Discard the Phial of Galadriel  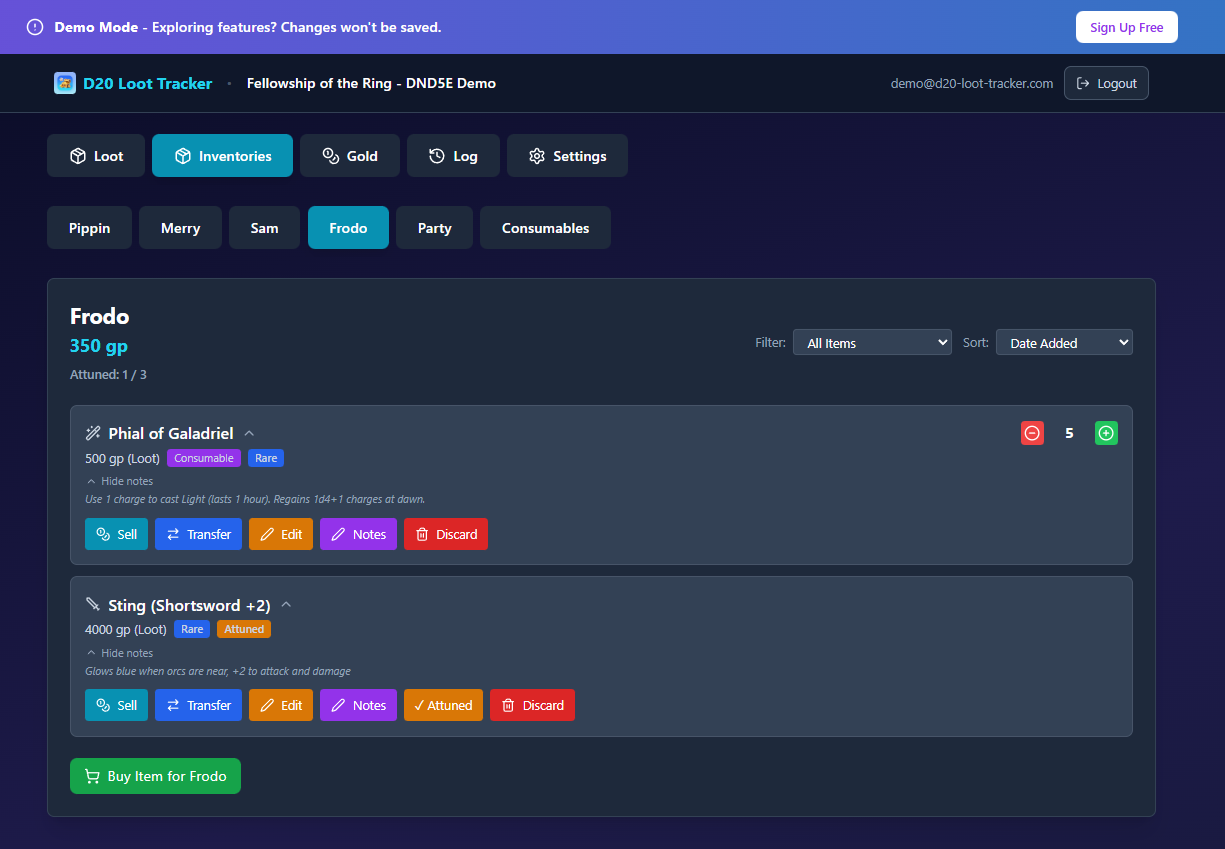click(445, 534)
